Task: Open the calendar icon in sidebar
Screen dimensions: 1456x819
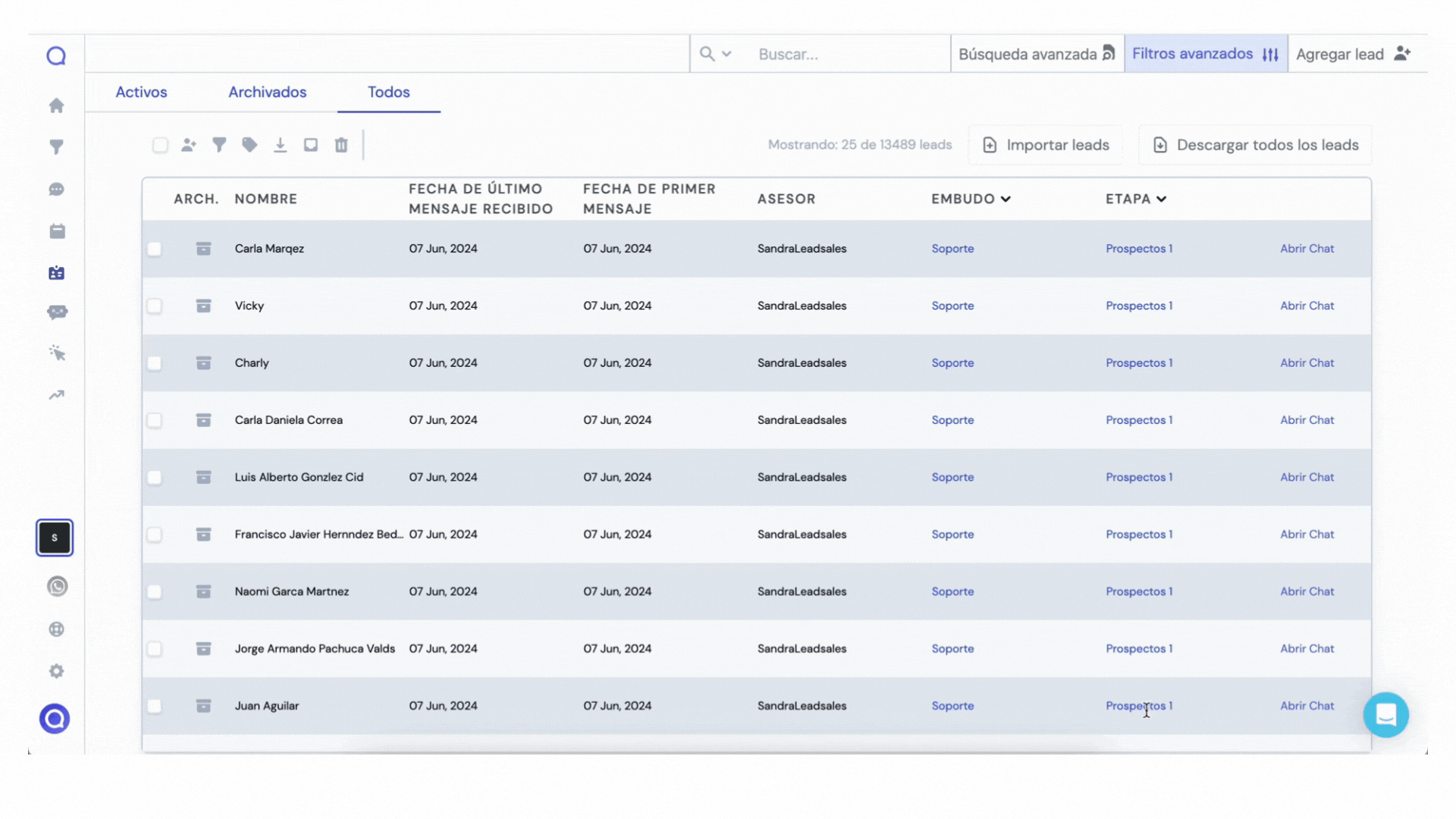Action: (x=57, y=231)
